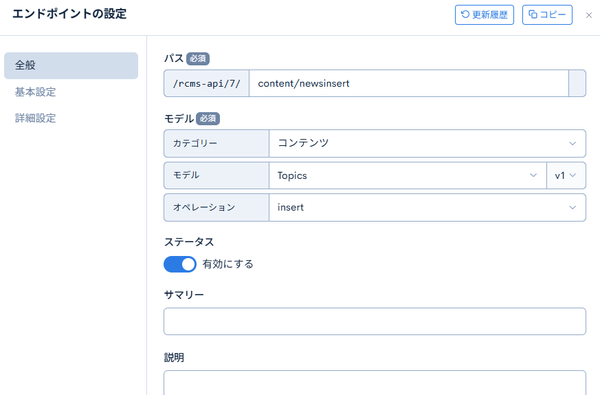The image size is (600, 395).
Task: Click the 有効にする label text
Action: (x=228, y=264)
